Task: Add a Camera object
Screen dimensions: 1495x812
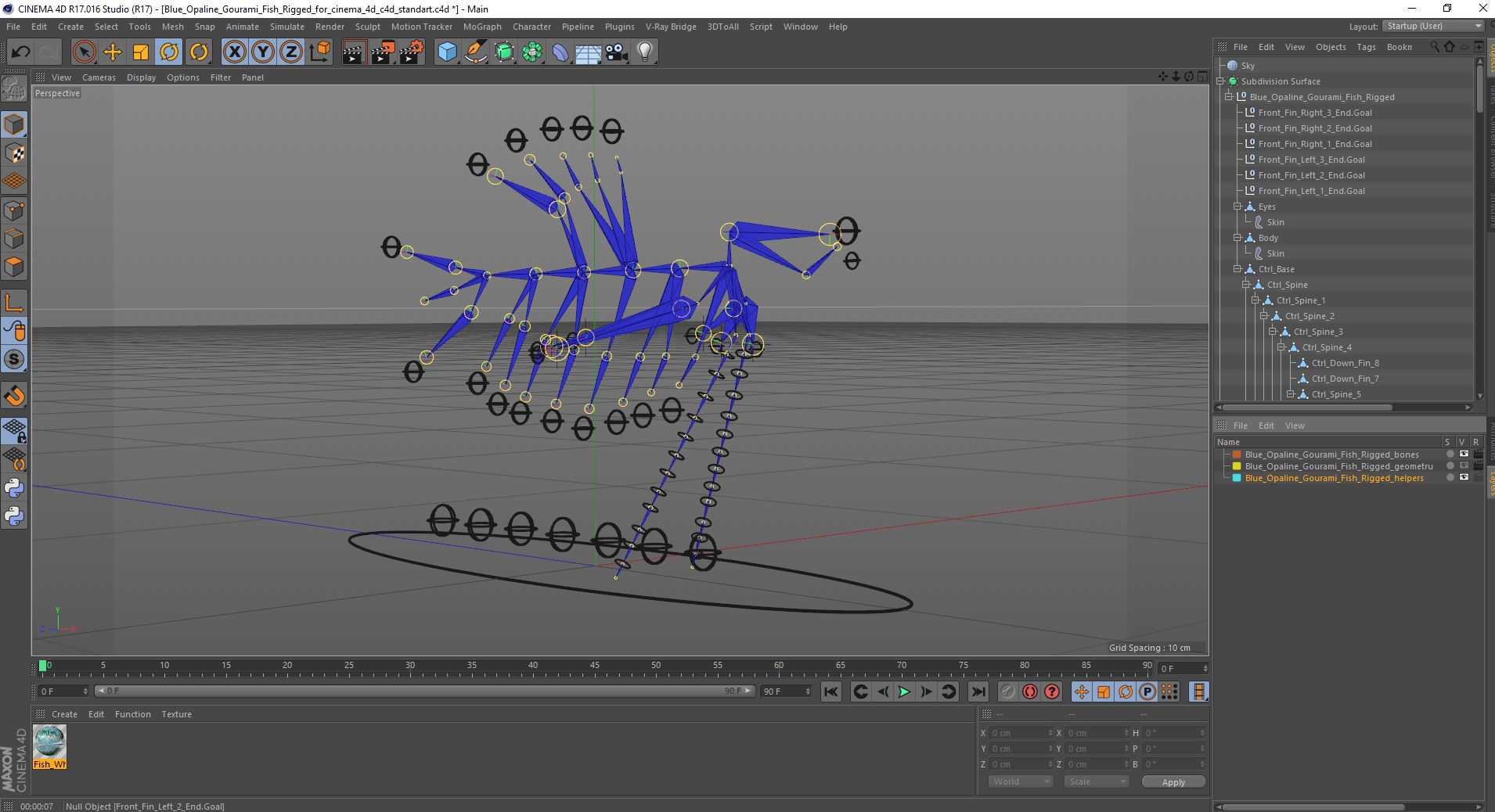Action: coord(617,52)
